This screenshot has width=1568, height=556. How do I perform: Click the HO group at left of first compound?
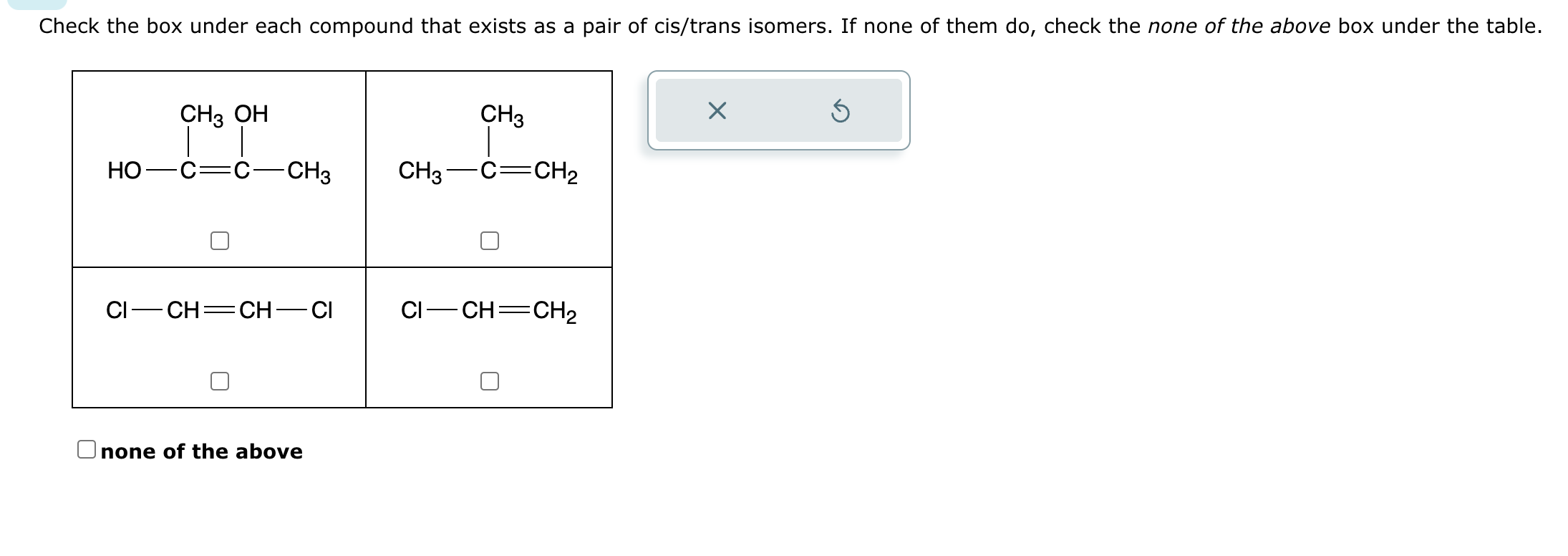125,171
